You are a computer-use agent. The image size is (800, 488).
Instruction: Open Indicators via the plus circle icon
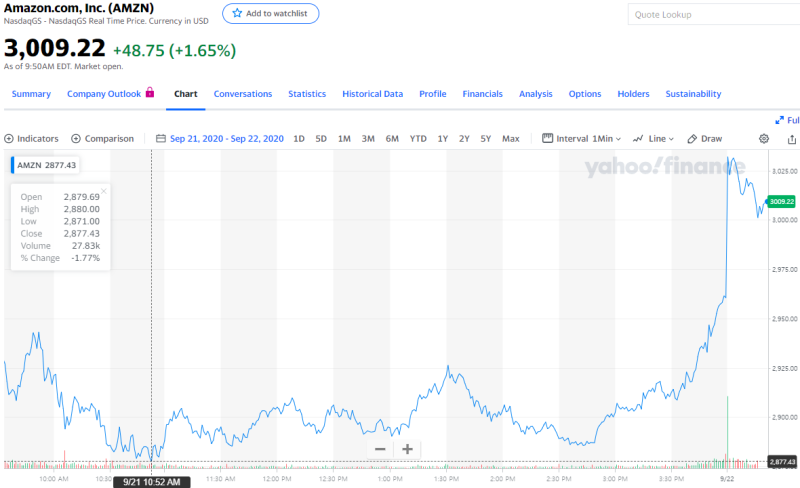[x=9, y=139]
